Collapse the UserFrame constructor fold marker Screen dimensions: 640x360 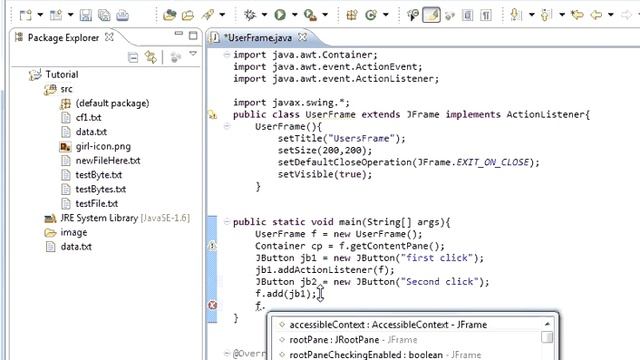pos(227,127)
